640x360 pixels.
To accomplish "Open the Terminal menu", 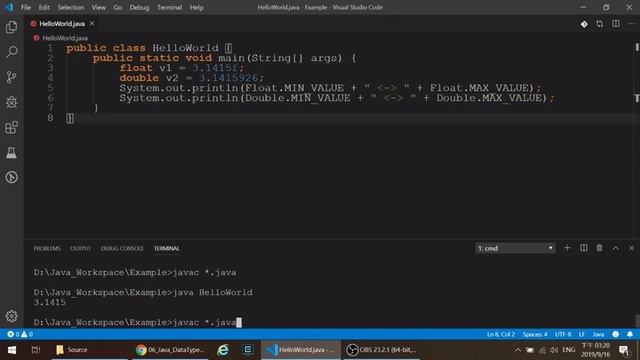I will (169, 7).
